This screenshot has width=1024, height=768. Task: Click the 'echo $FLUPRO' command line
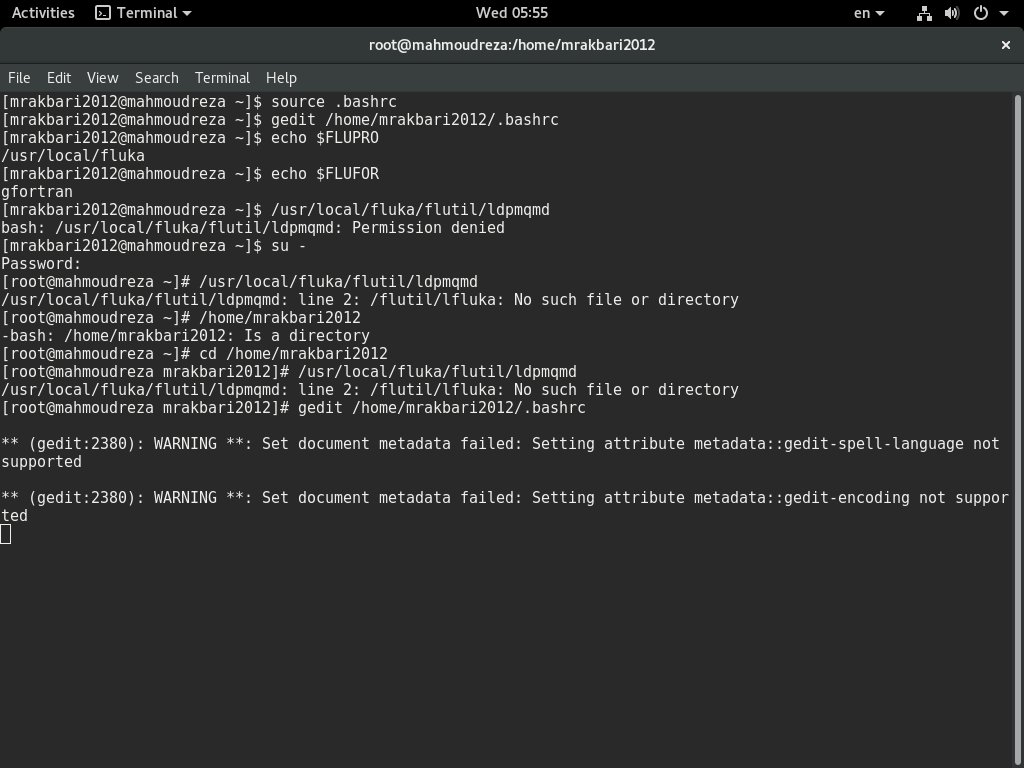click(x=190, y=138)
